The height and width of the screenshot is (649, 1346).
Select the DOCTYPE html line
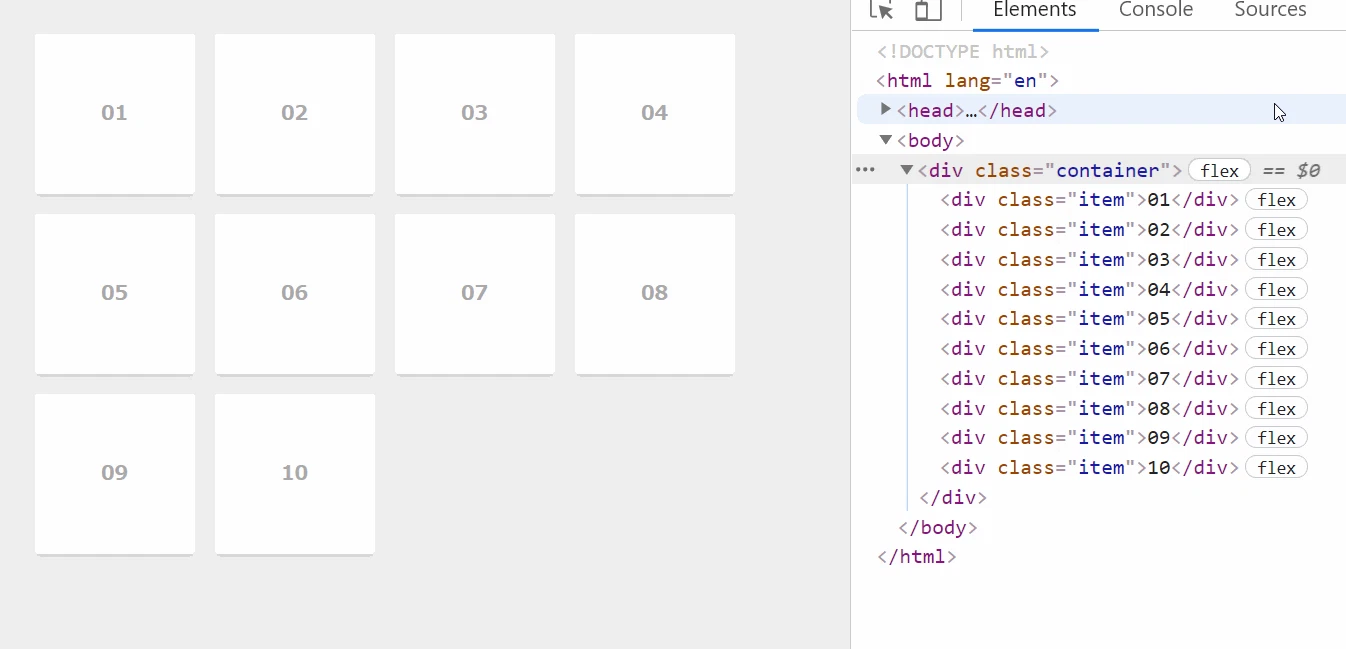pos(963,52)
